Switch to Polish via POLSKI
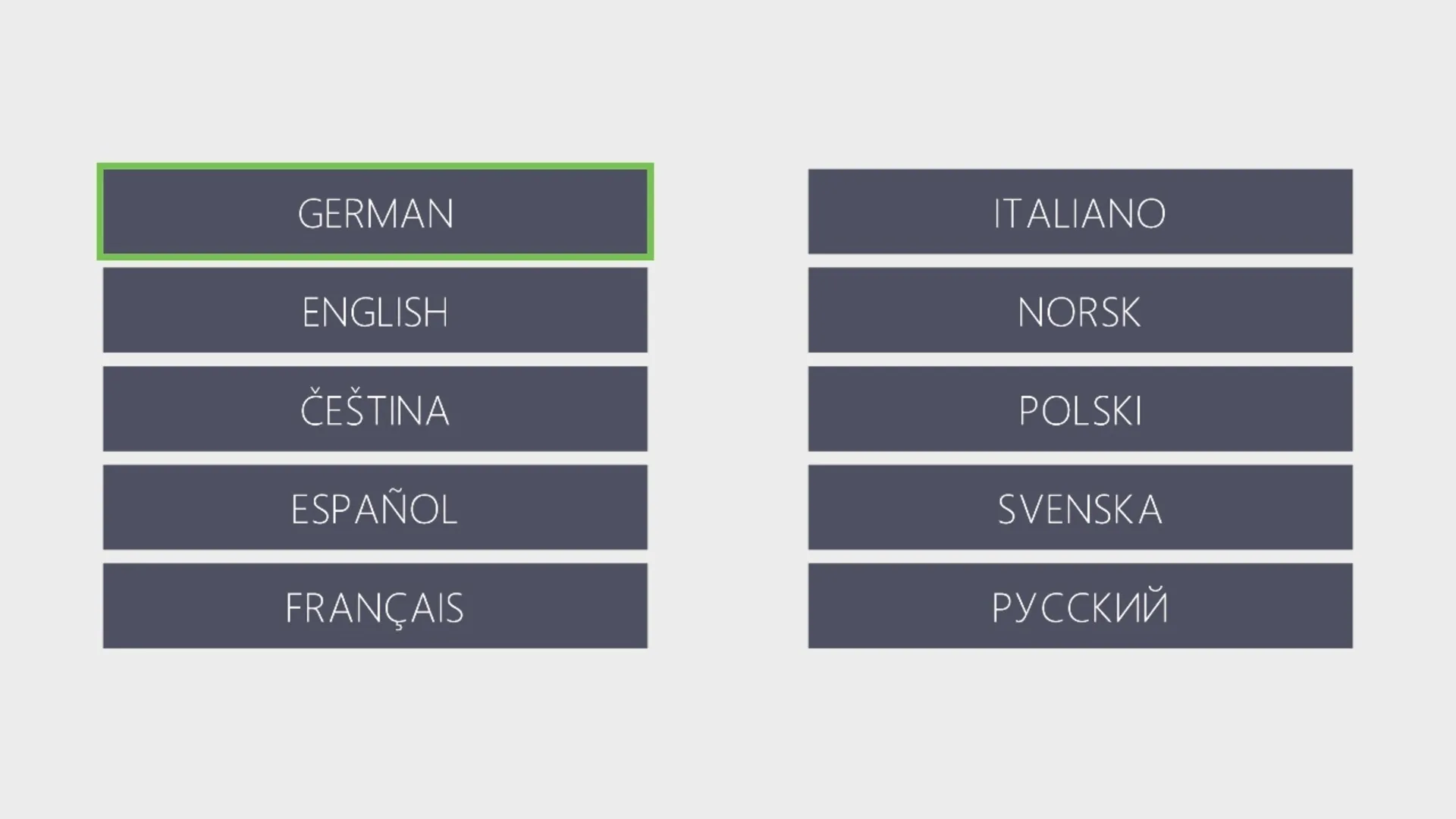The height and width of the screenshot is (819, 1456). coord(1080,409)
